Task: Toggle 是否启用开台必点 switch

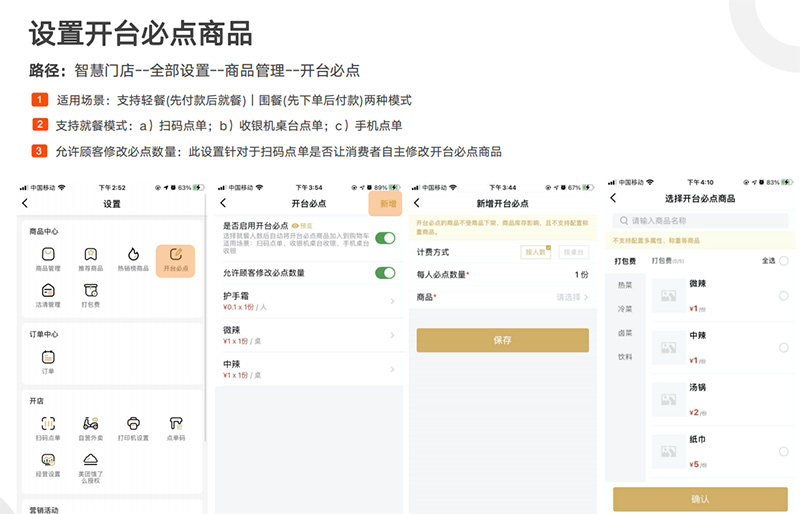Action: click(x=385, y=238)
